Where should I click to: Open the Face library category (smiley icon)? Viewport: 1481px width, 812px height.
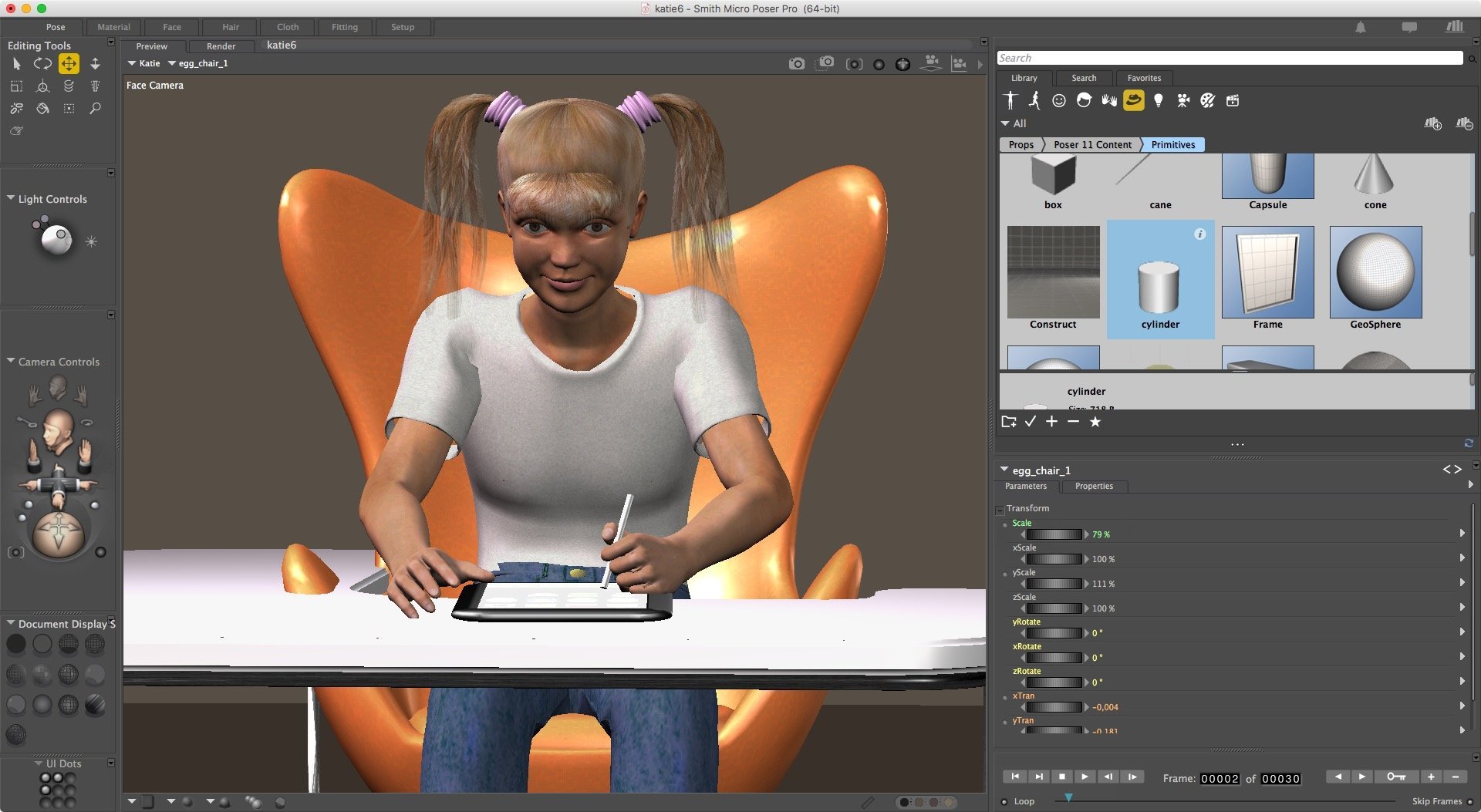(1059, 100)
